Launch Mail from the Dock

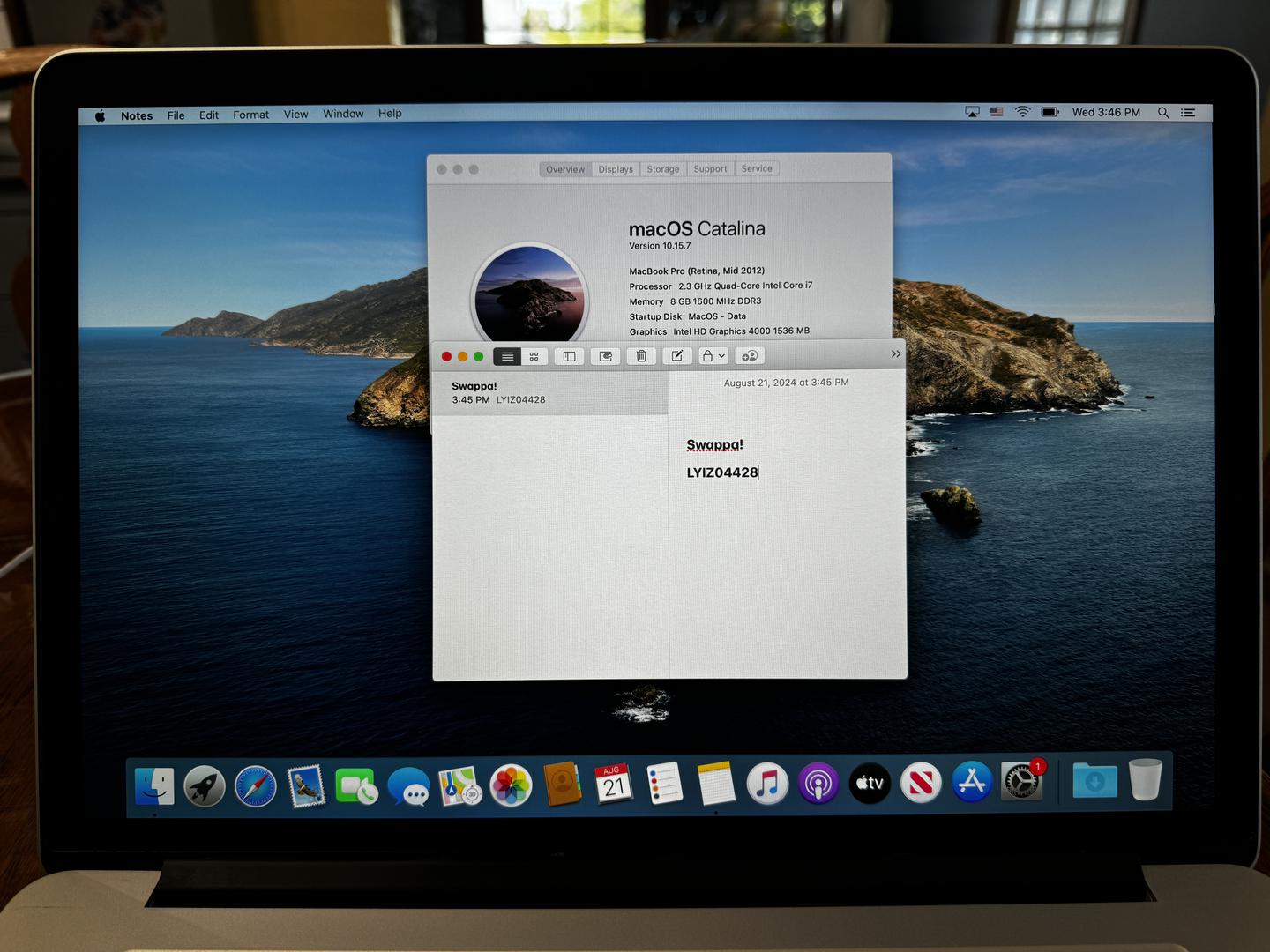[307, 785]
